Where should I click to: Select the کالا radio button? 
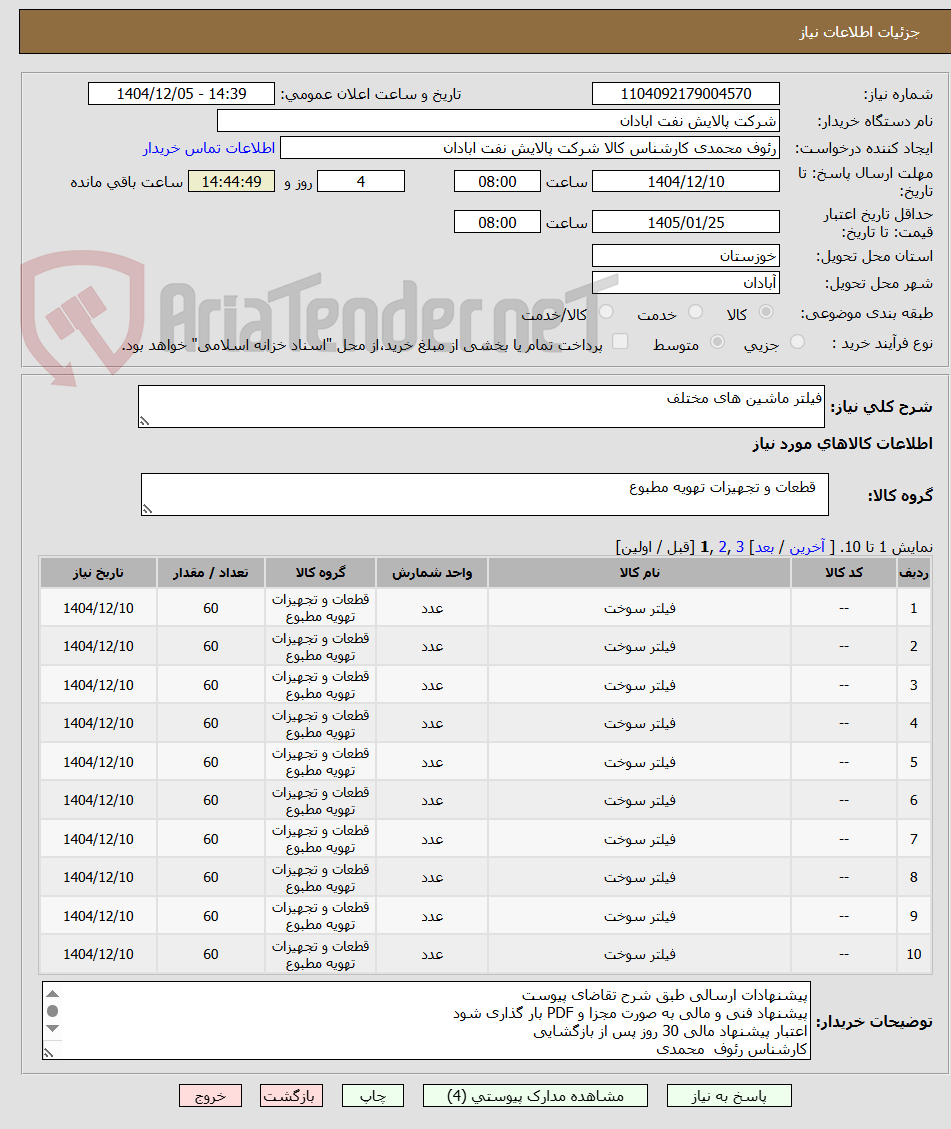pos(766,312)
